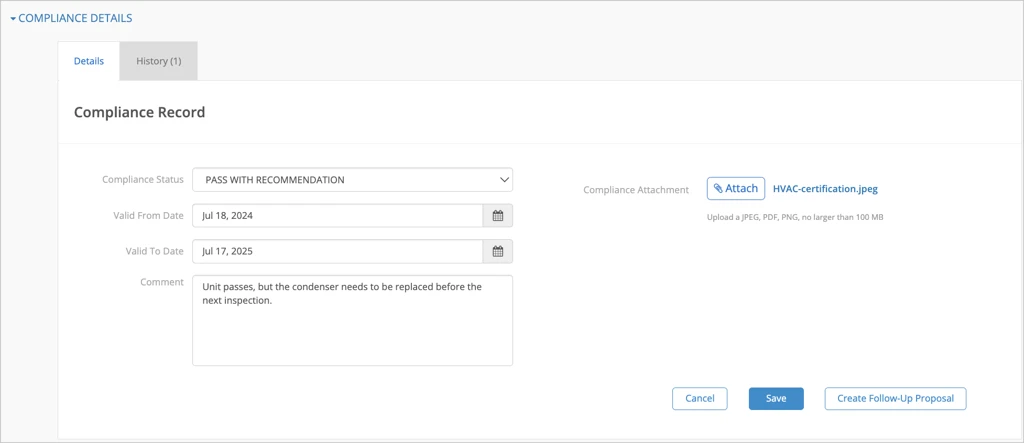Click the Compliance Record heading
Screen dimensions: 1024x443
(x=139, y=112)
